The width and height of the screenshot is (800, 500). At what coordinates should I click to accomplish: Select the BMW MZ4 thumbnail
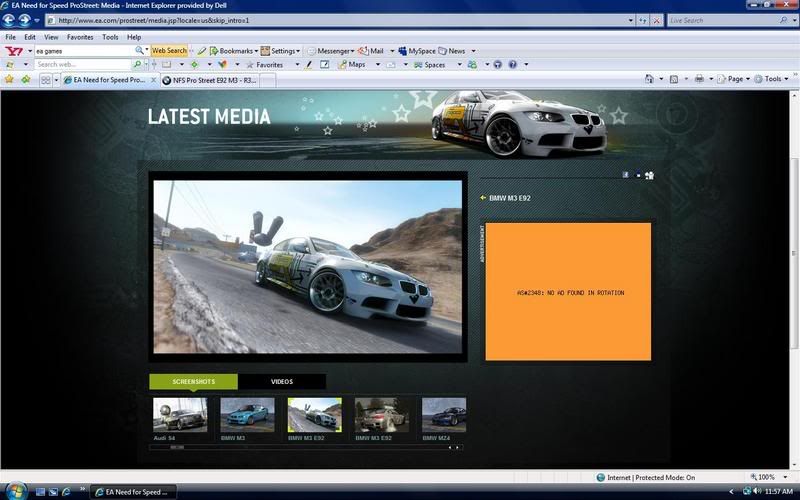[443, 415]
